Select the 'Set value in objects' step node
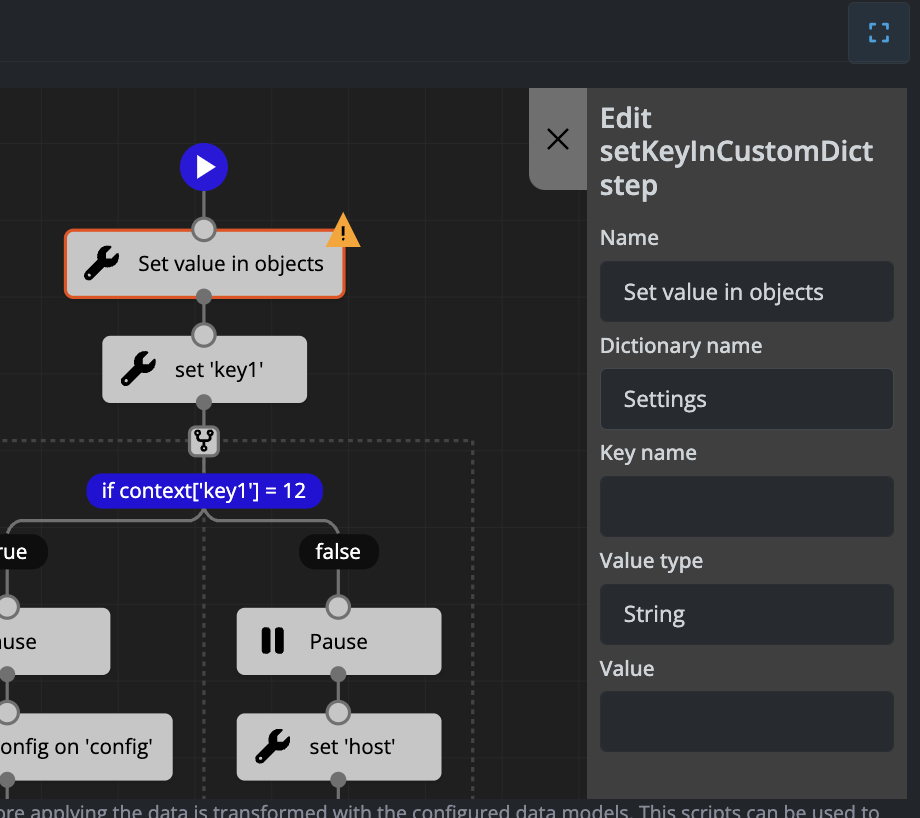Screen dimensions: 920x818 (230, 264)
